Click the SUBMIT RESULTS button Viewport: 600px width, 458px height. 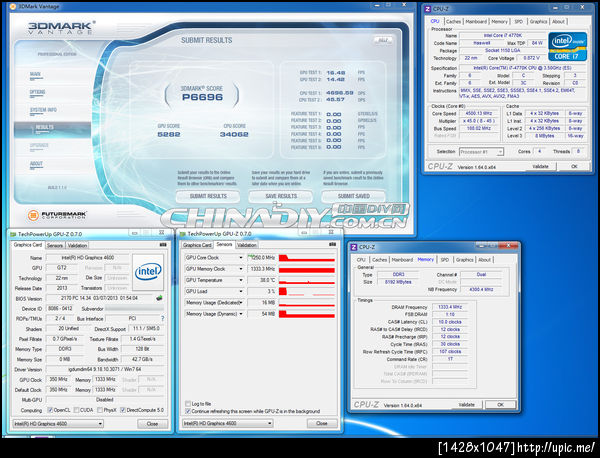point(208,196)
